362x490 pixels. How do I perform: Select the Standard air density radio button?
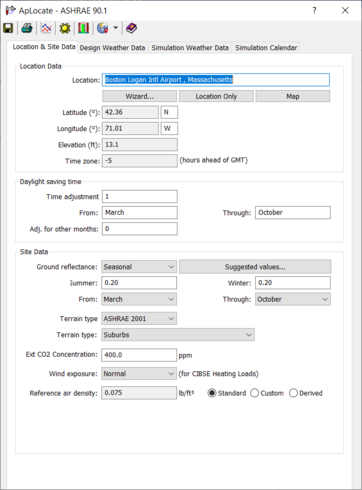coord(212,393)
